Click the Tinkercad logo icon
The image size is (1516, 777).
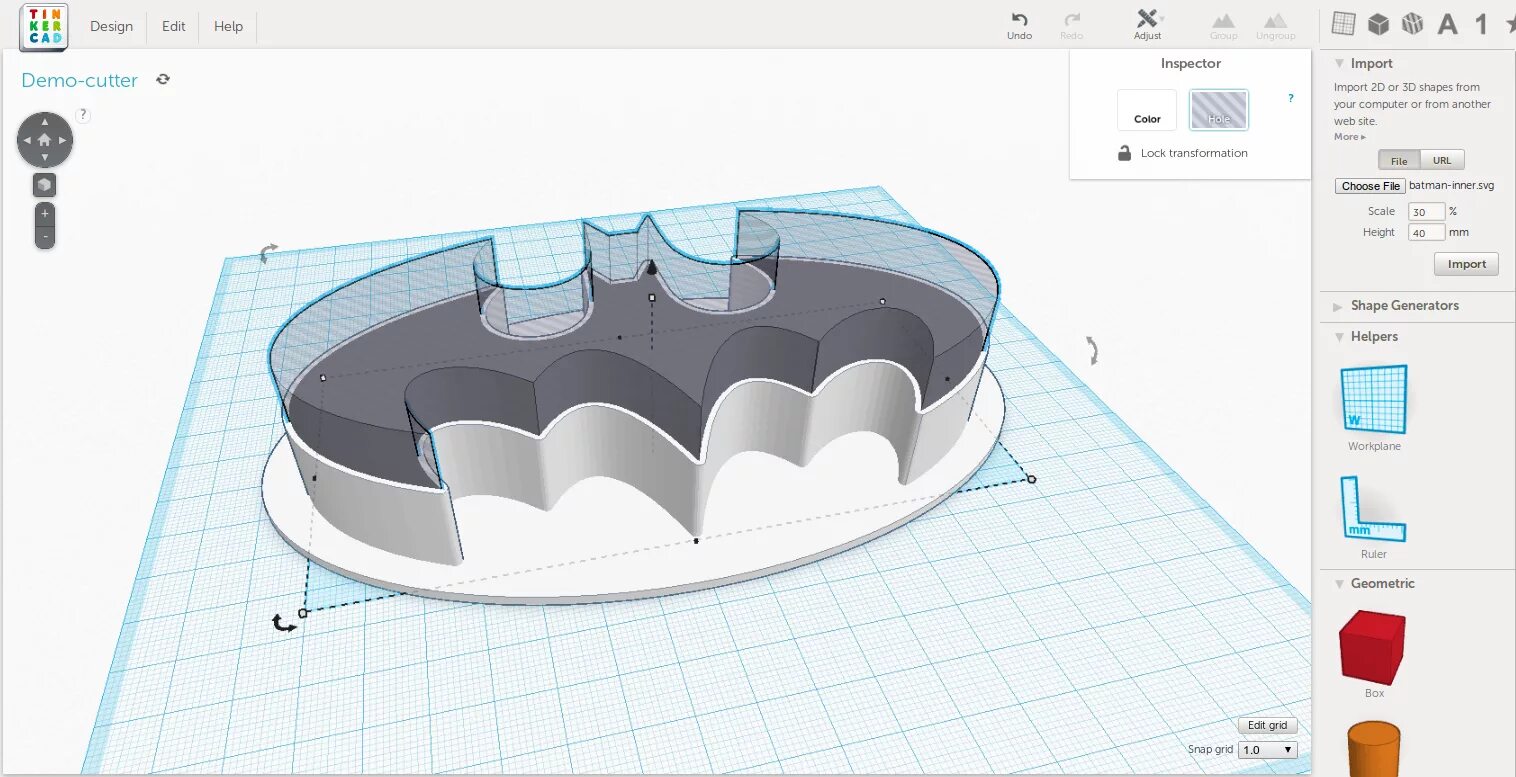click(x=44, y=26)
